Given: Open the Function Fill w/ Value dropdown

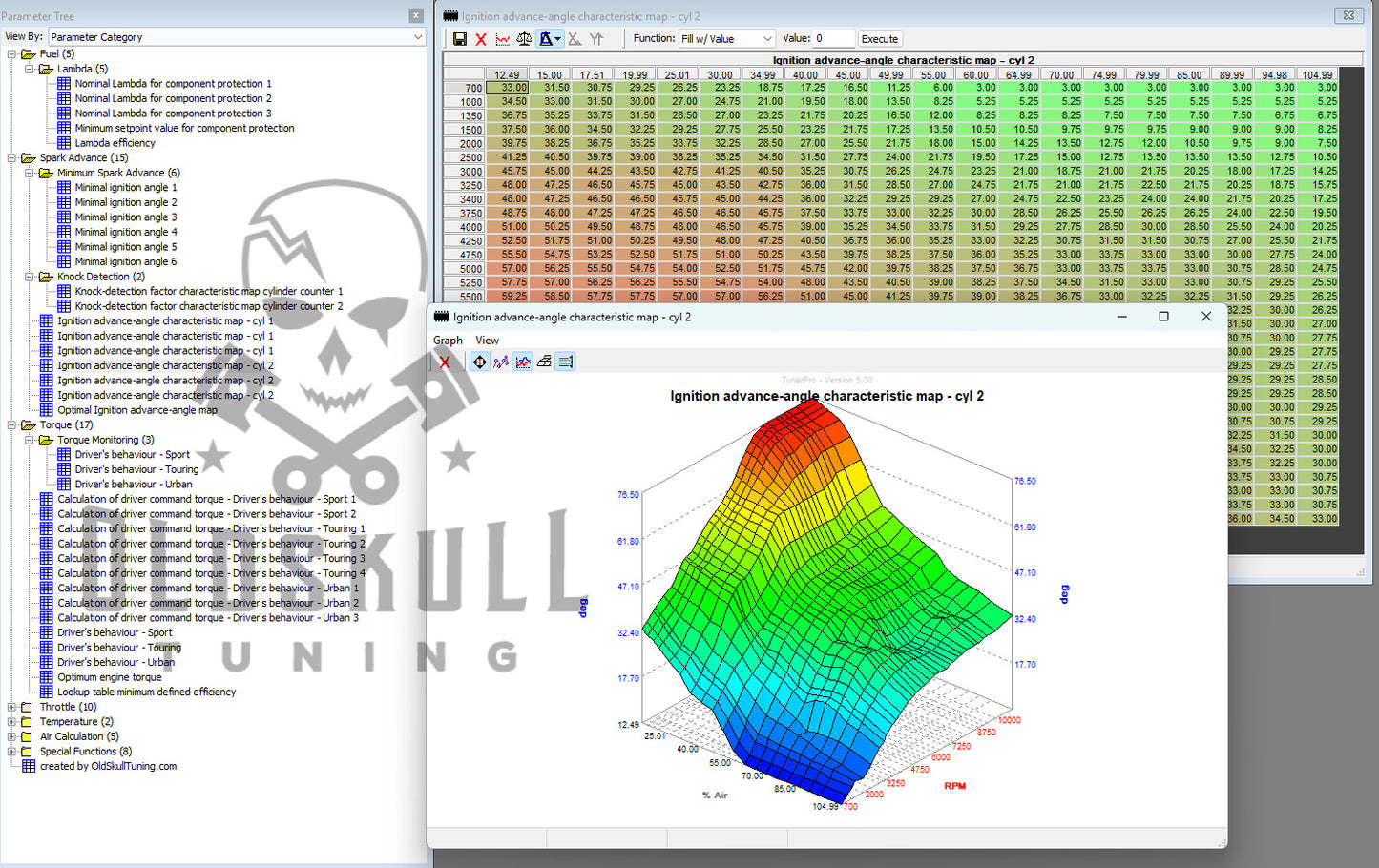Looking at the screenshot, I should [x=726, y=39].
